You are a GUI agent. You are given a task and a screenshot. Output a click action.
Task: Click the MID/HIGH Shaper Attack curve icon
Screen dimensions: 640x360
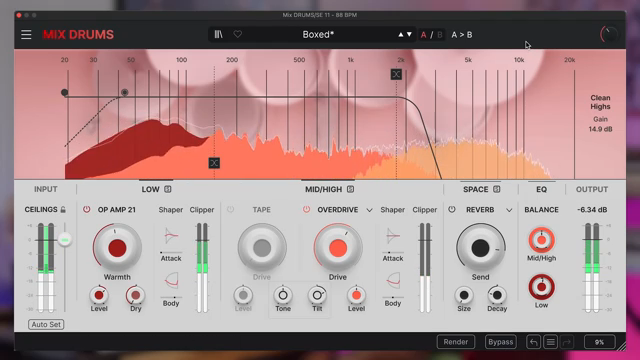(x=393, y=236)
